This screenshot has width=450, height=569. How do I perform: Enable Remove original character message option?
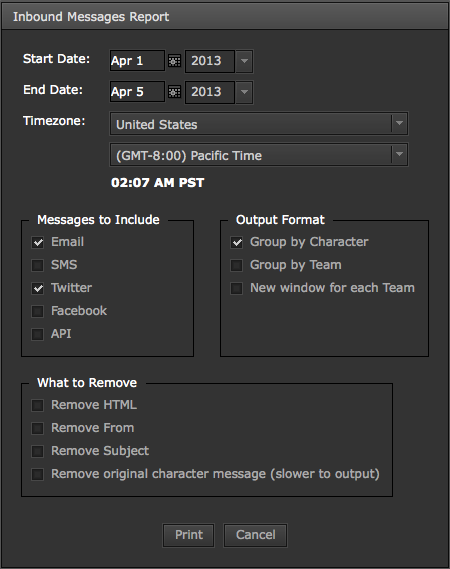38,474
